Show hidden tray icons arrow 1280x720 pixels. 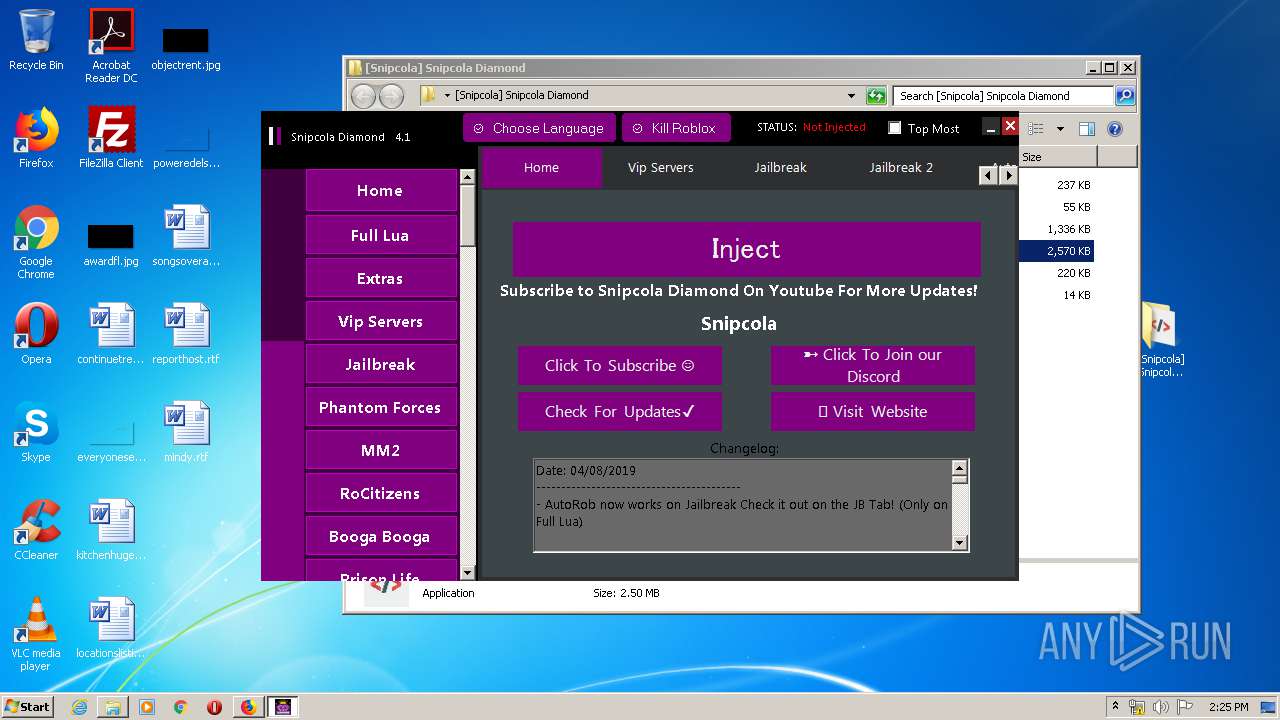pyautogui.click(x=1115, y=706)
